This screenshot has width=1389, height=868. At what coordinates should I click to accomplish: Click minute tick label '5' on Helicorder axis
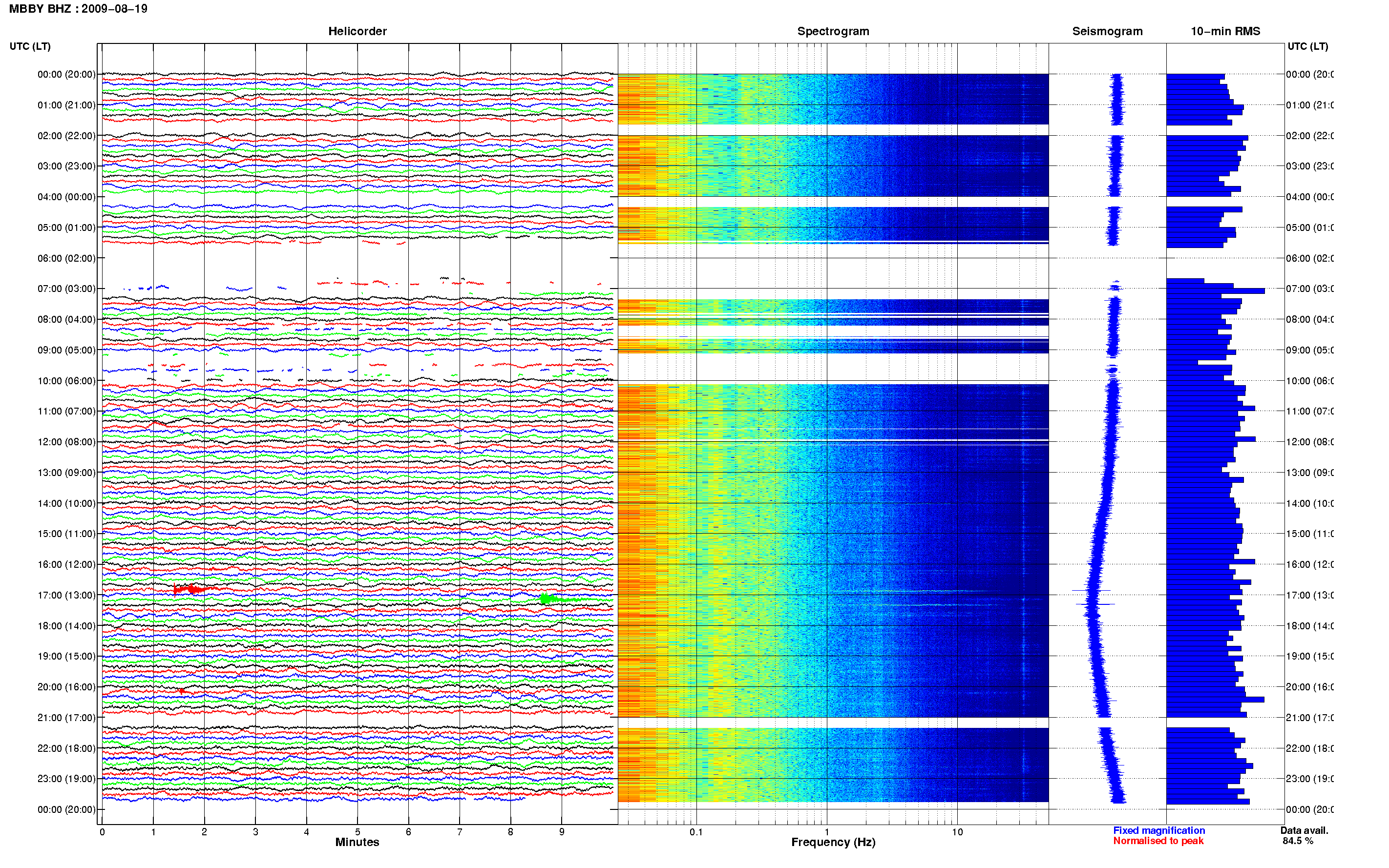coord(357,832)
